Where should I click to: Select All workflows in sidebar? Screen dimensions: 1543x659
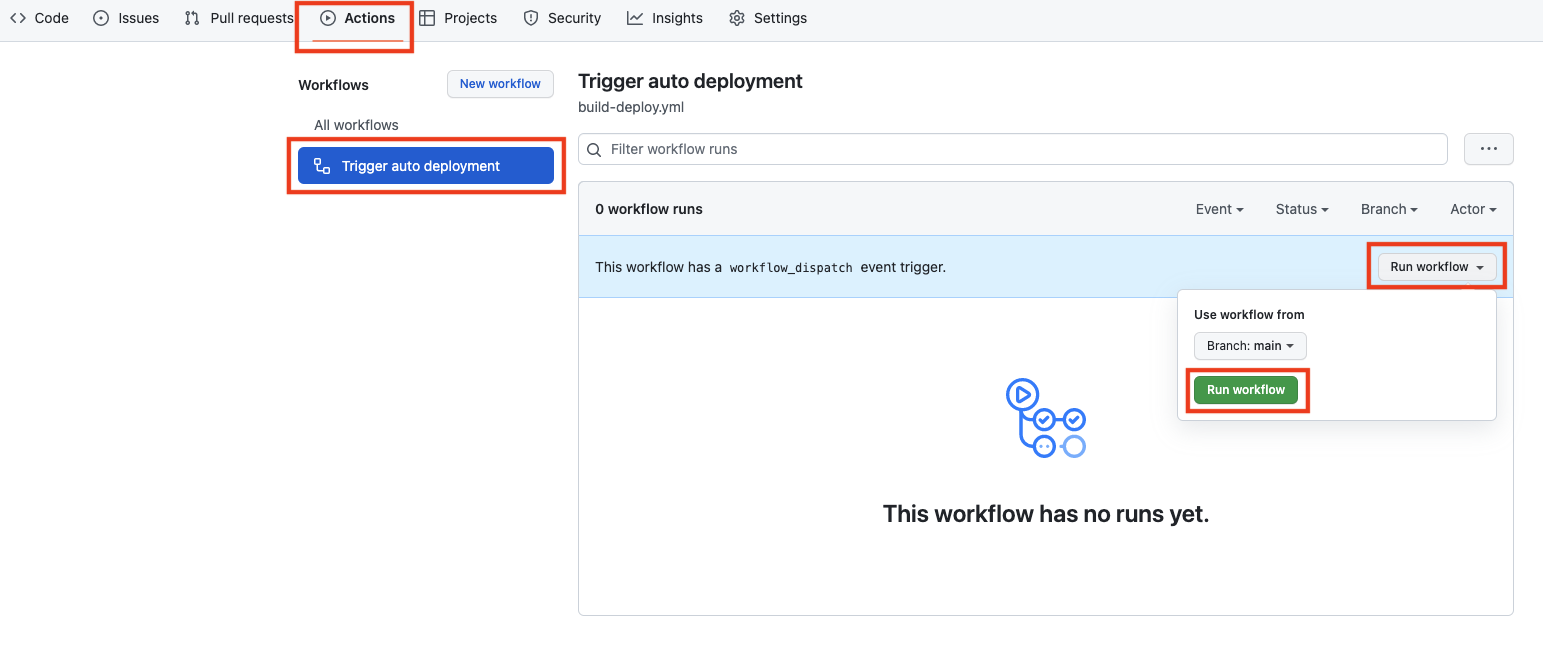[357, 125]
